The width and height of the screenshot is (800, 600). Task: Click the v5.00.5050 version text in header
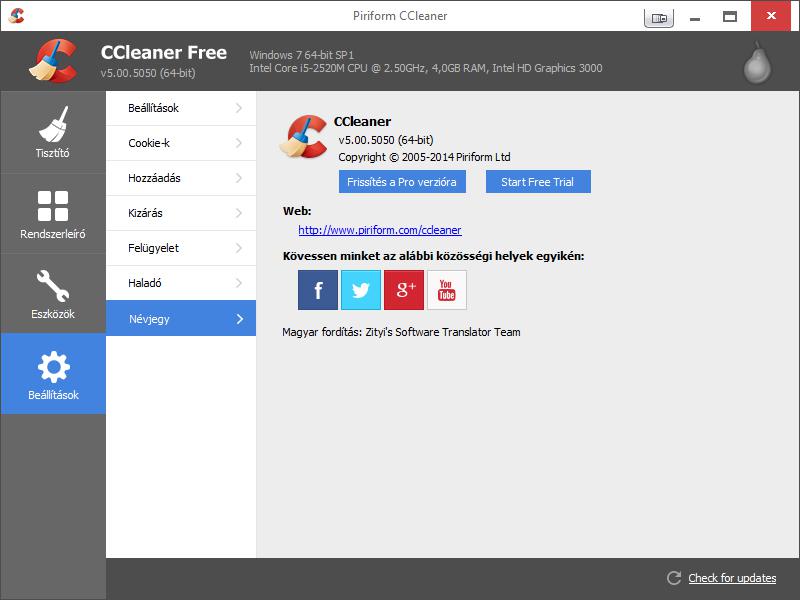point(148,73)
